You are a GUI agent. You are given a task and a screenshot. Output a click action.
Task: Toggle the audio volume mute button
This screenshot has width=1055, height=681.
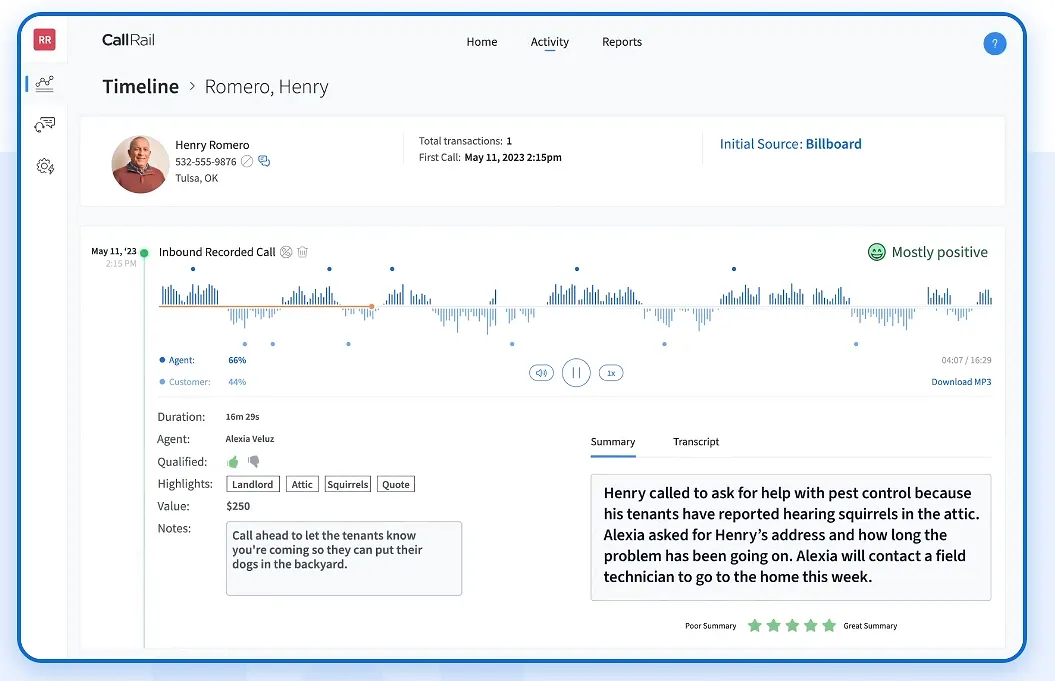[x=541, y=373]
